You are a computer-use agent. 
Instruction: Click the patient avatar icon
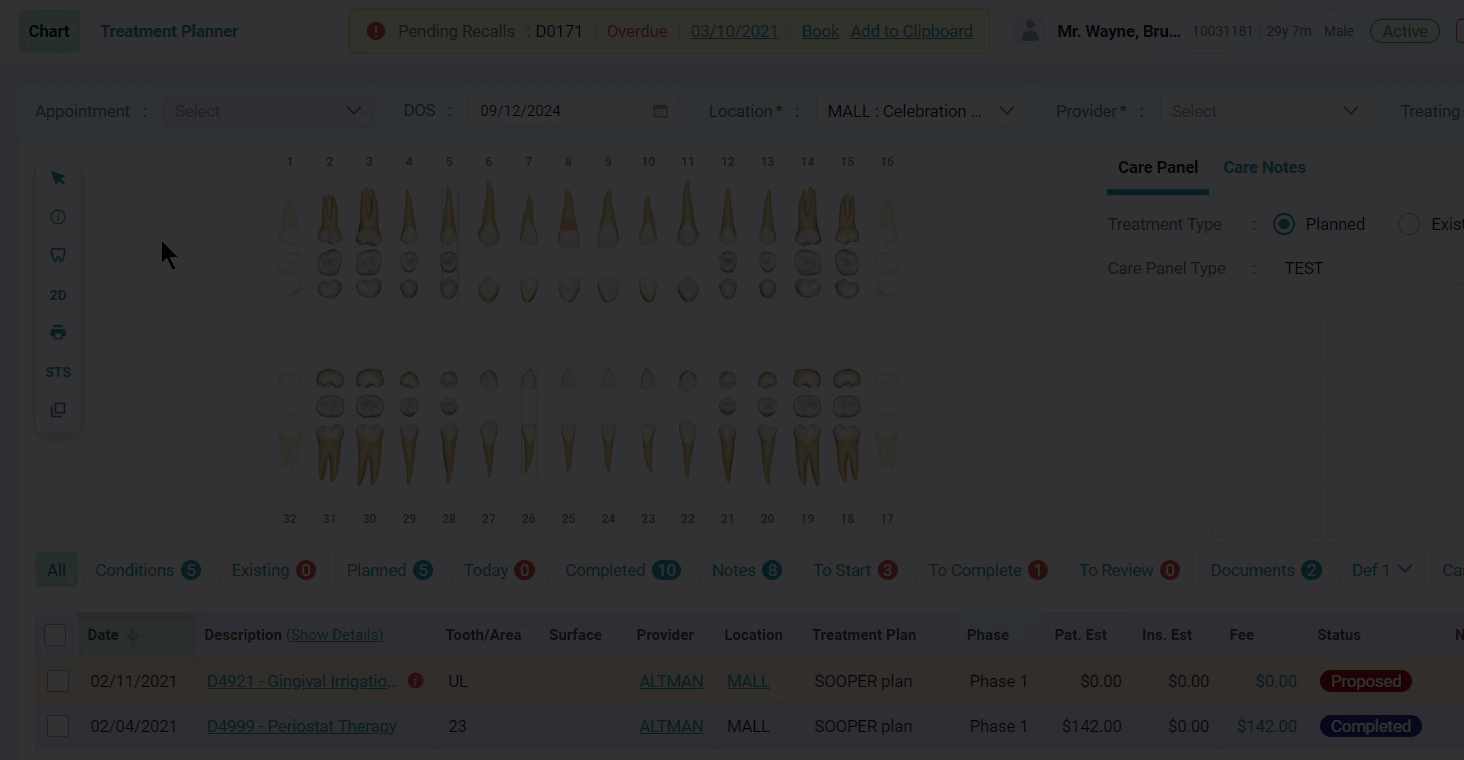pyautogui.click(x=1029, y=30)
